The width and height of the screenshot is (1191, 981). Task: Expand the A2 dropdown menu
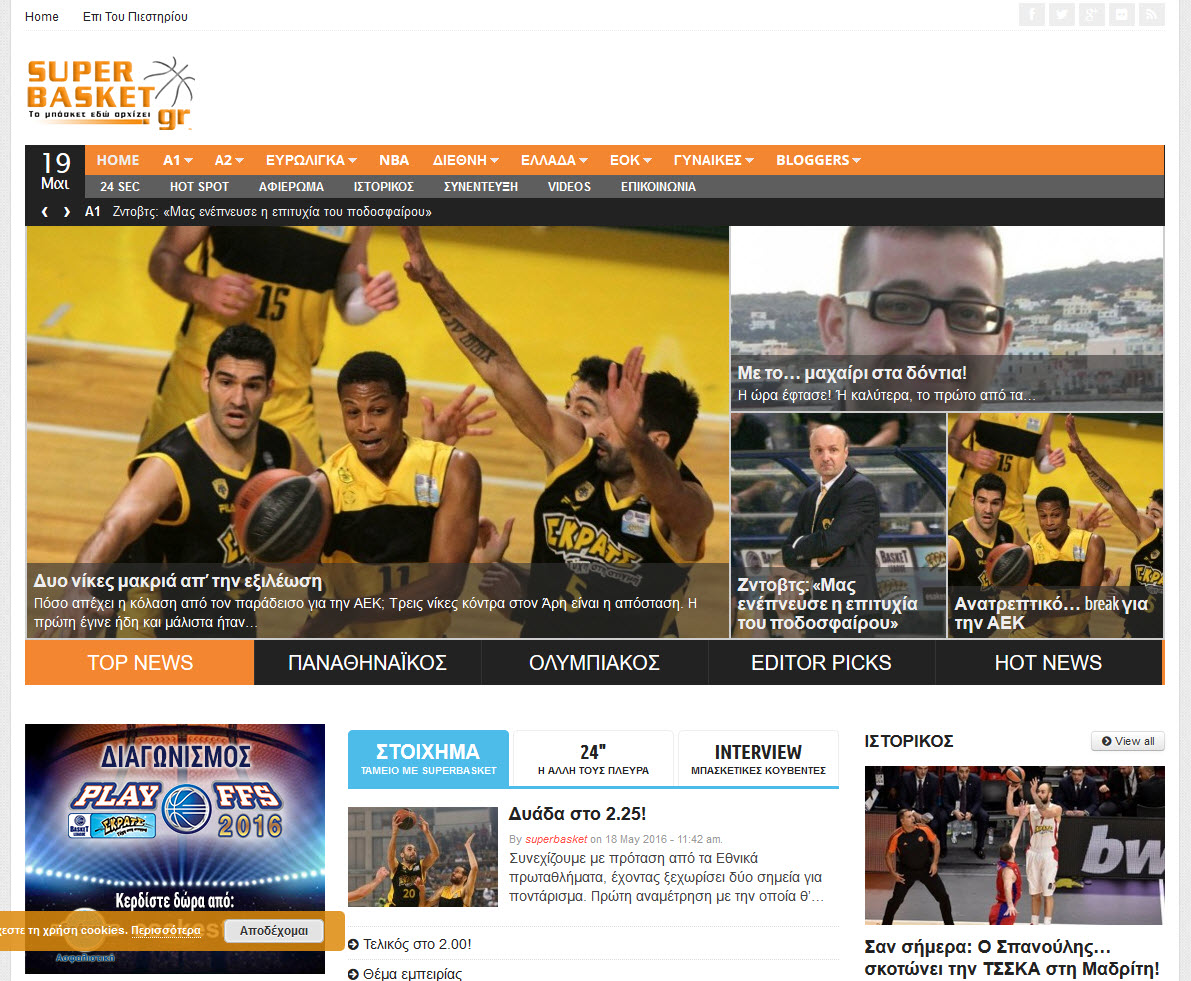229,160
